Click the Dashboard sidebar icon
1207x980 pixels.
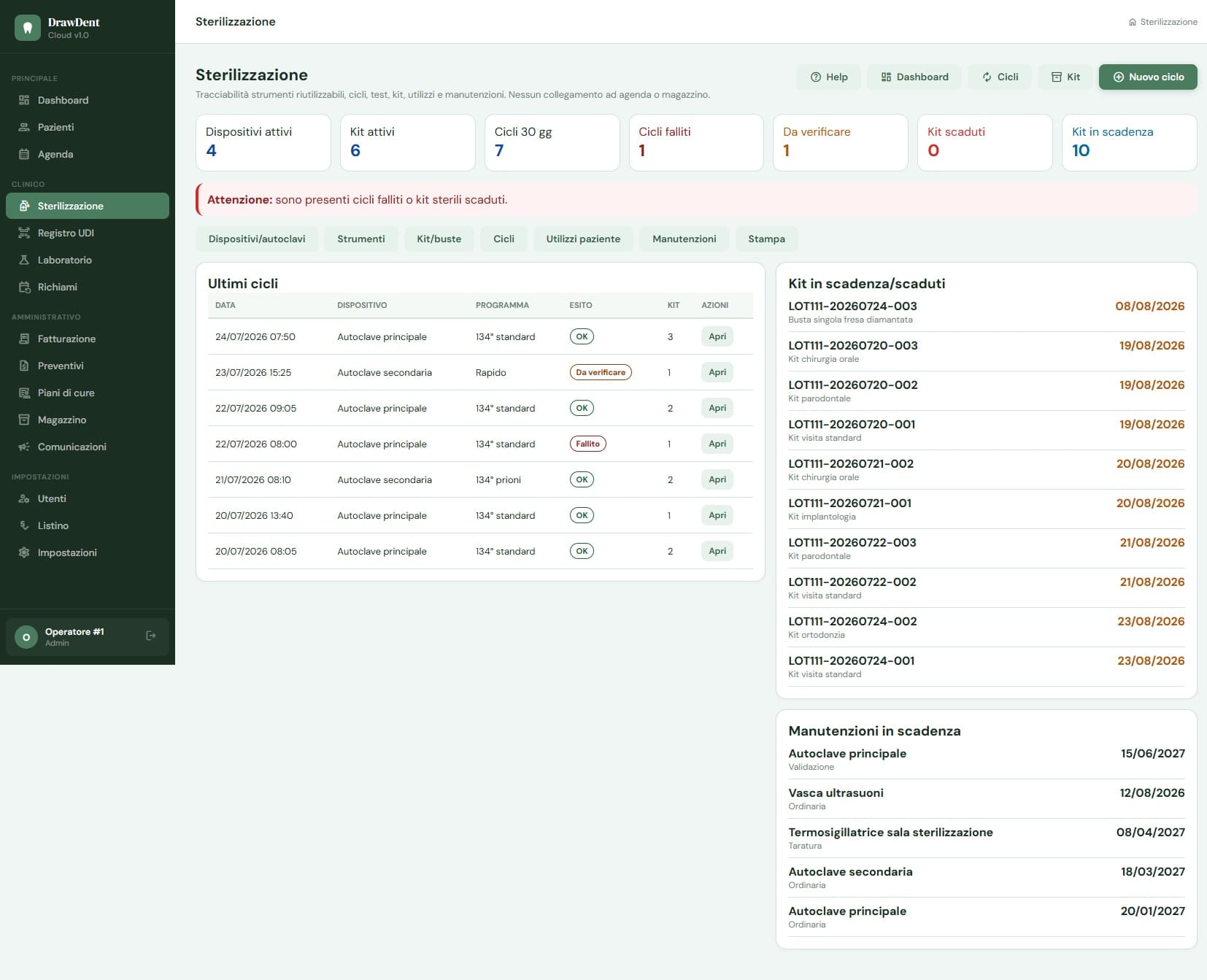24,100
